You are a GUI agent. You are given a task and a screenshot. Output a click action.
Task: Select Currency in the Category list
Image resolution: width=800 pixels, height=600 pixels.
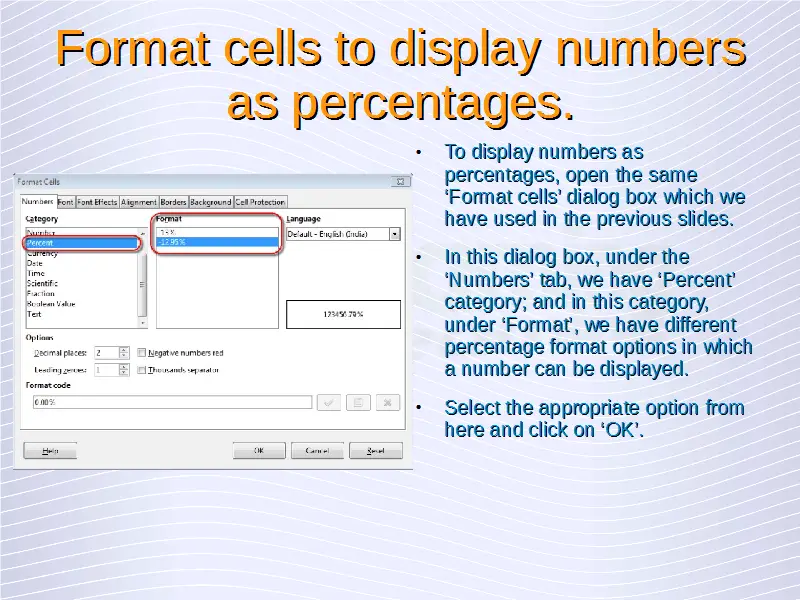[42, 254]
